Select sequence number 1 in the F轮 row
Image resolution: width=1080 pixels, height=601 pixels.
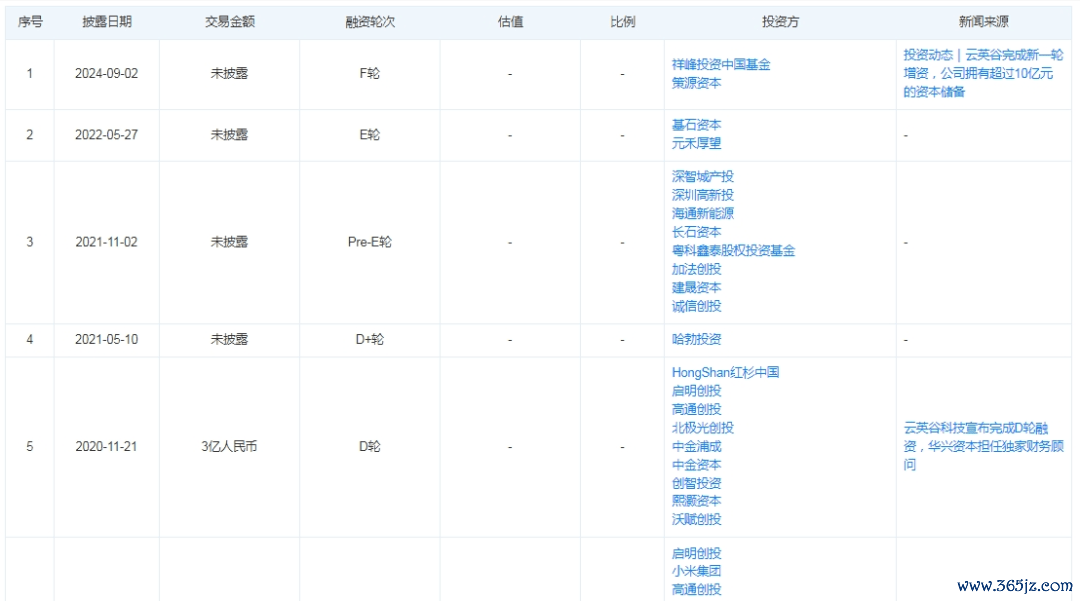pos(30,74)
